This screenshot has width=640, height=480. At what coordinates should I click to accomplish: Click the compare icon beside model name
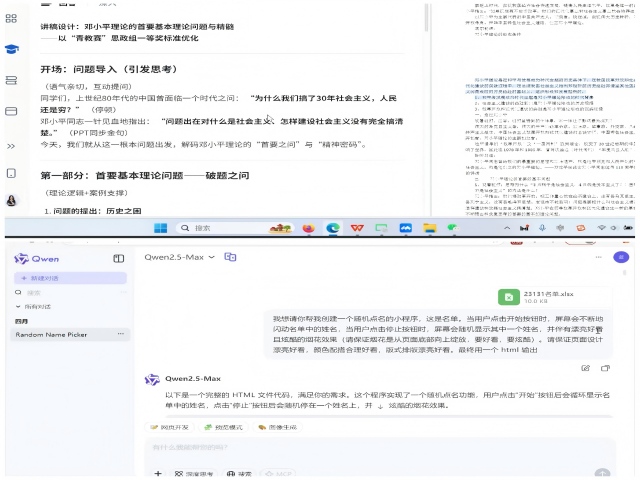(x=230, y=257)
